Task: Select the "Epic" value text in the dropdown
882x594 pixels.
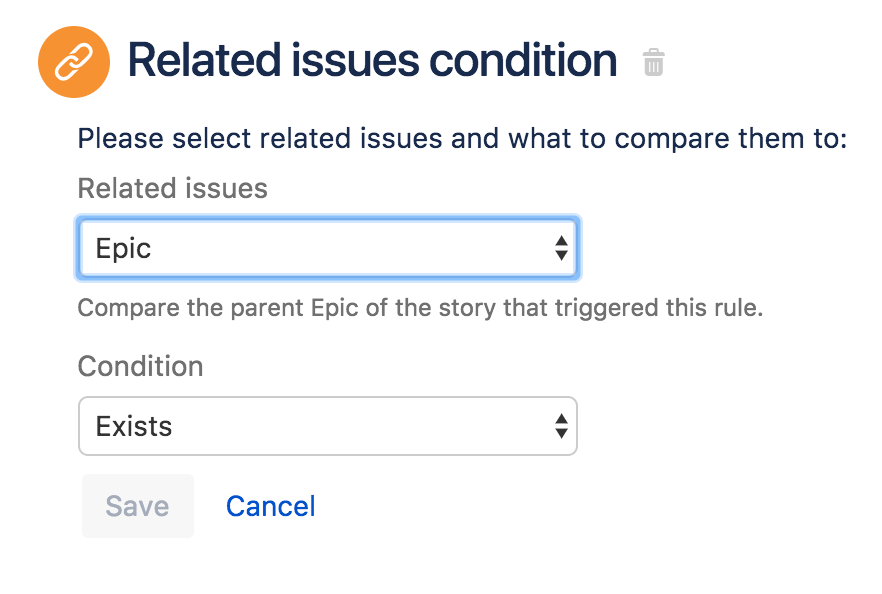Action: coord(124,248)
